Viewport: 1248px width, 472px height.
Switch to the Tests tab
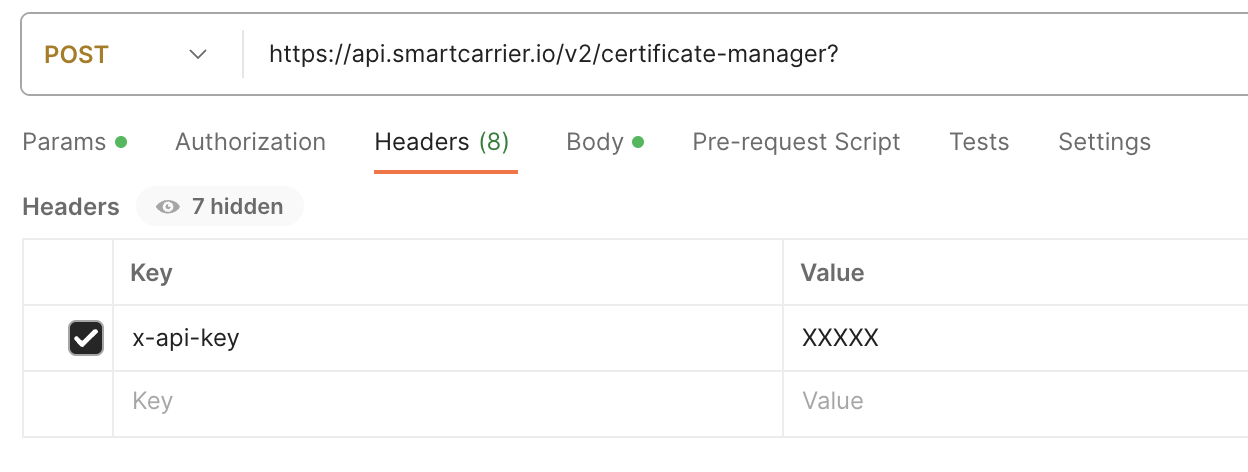(979, 142)
